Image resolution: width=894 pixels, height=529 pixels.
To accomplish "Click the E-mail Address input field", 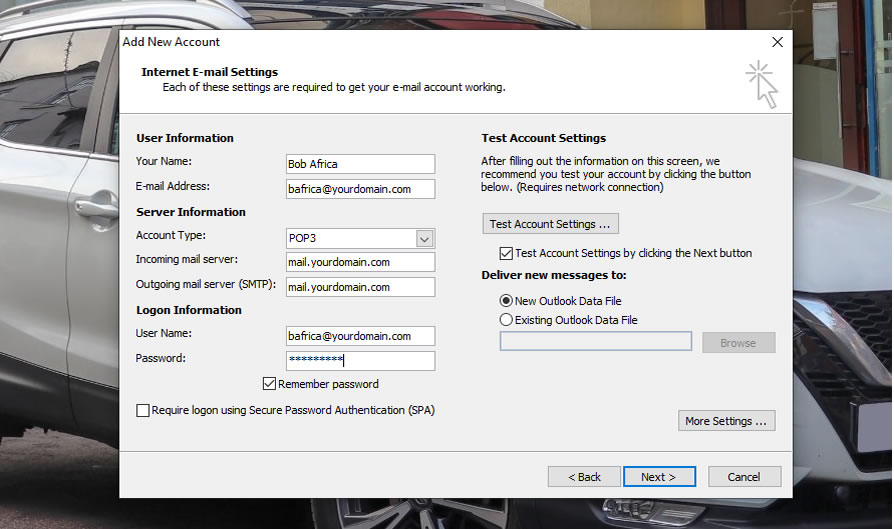I will 360,189.
